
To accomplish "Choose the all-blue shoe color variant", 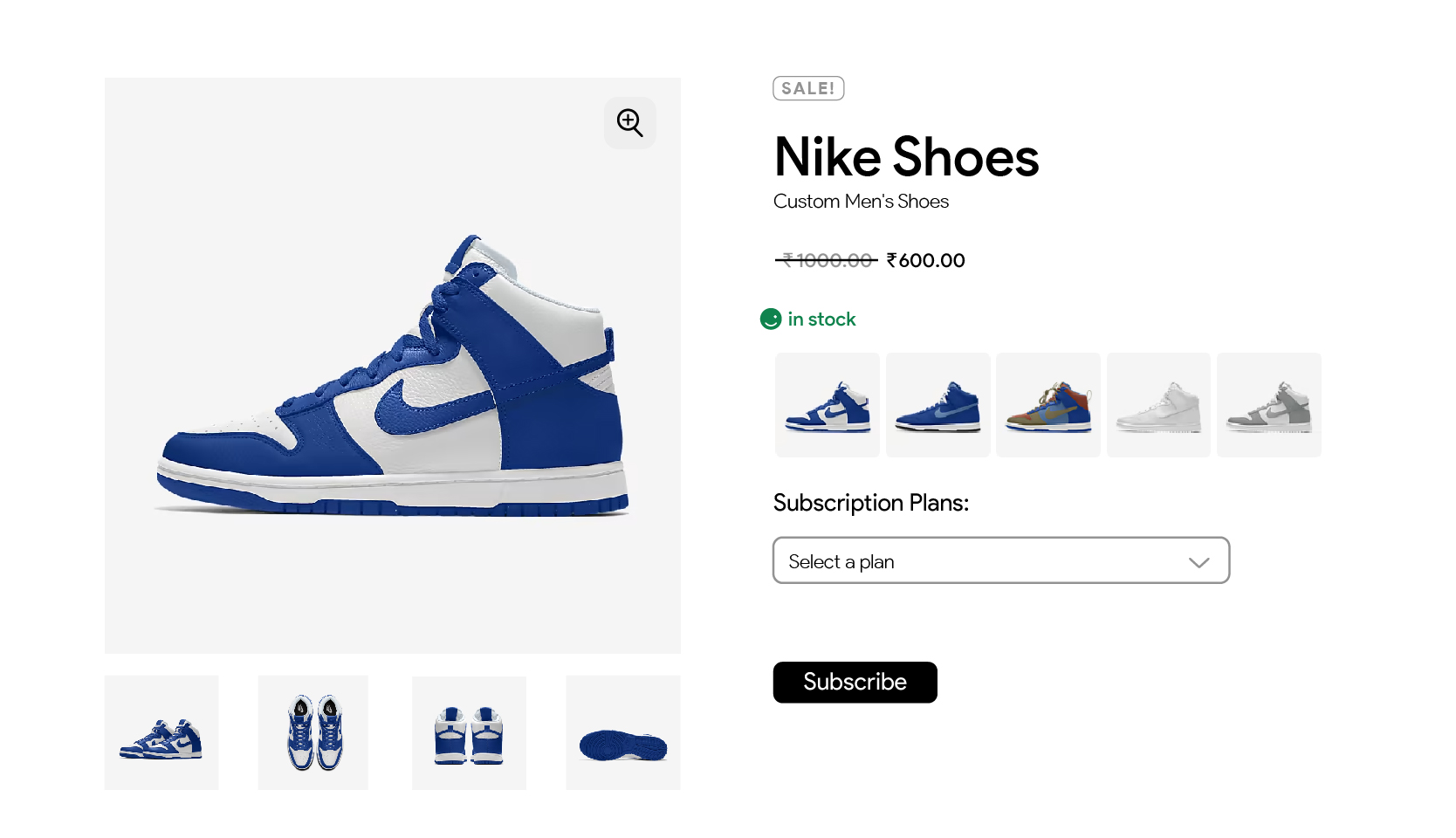I will coord(937,405).
